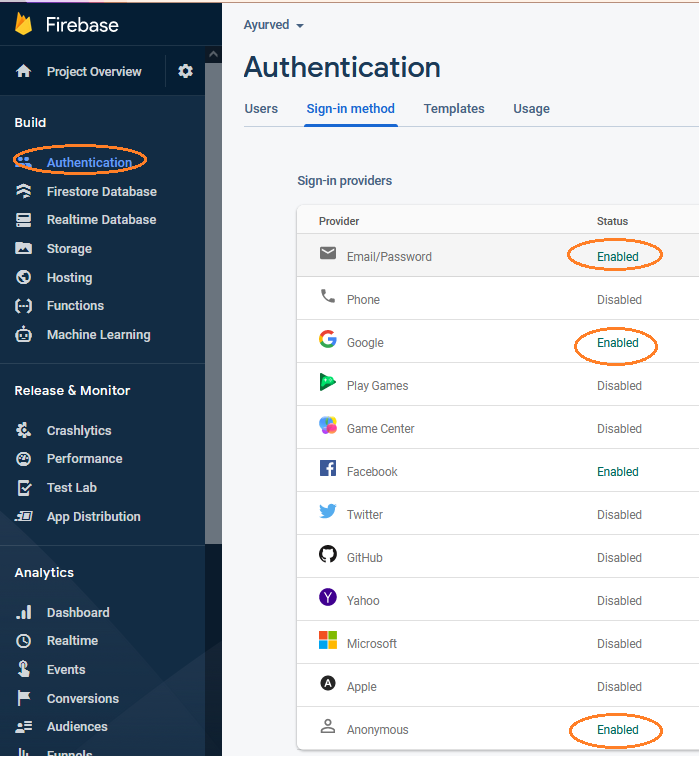
Task: Select the Sign-in method tab
Action: click(x=350, y=109)
